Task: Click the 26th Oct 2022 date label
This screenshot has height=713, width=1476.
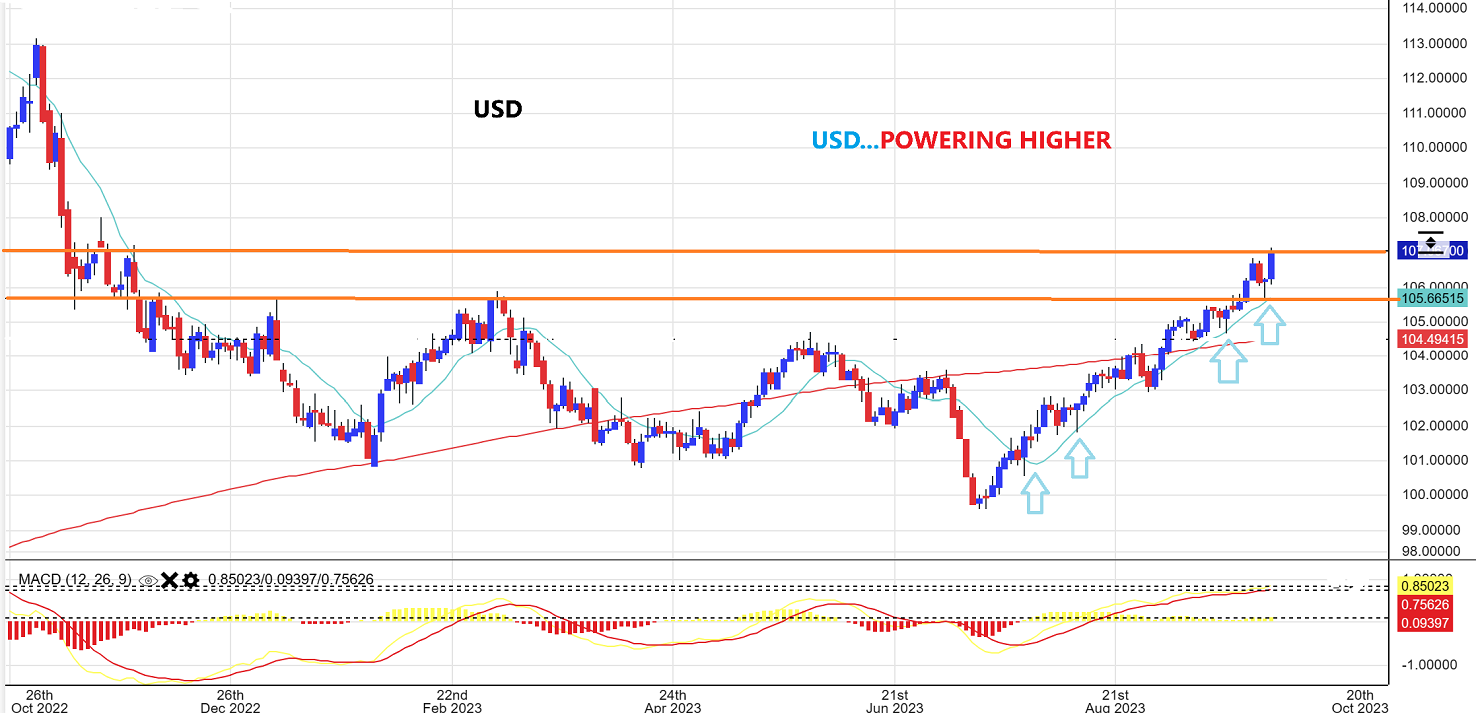Action: 38,701
